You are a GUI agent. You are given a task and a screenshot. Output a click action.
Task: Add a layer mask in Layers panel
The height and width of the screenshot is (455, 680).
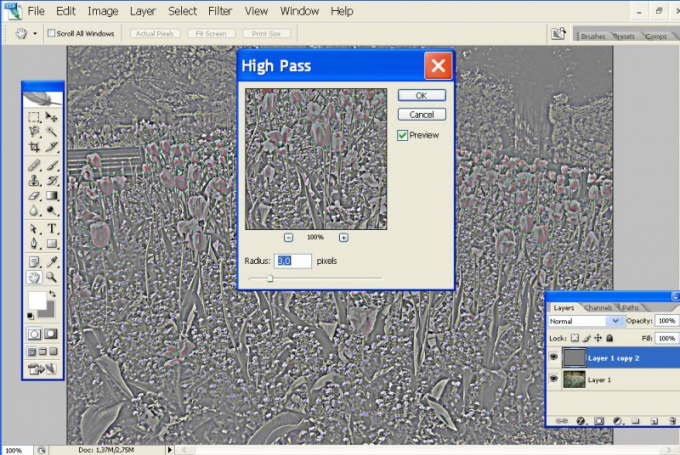point(599,421)
